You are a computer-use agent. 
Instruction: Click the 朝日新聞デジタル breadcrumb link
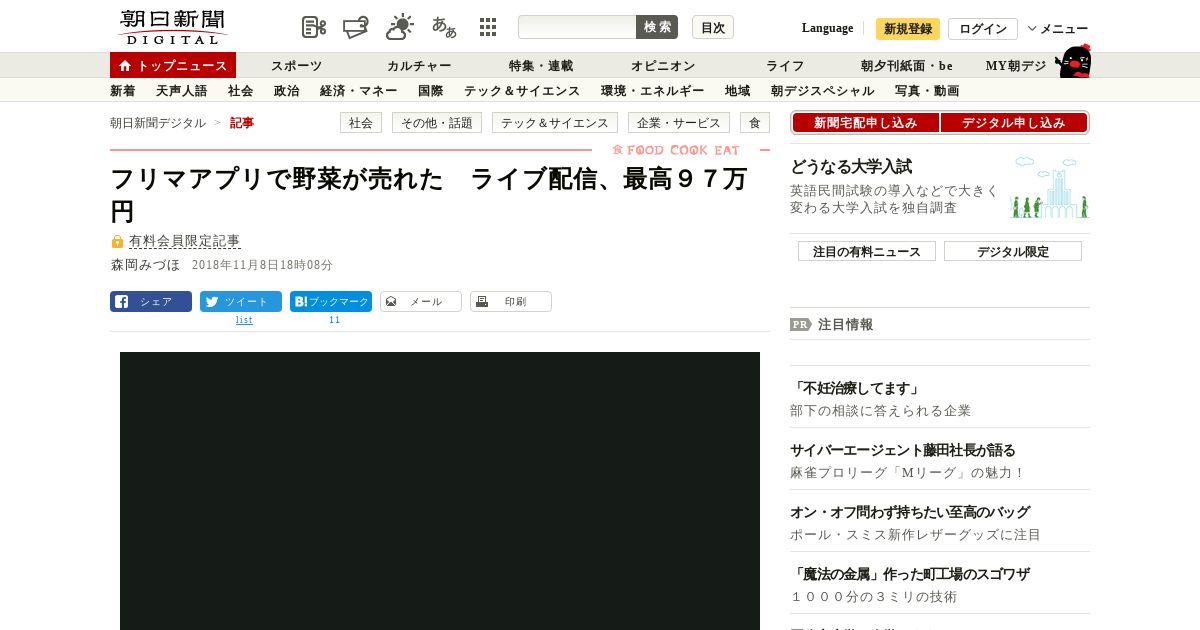(x=158, y=123)
